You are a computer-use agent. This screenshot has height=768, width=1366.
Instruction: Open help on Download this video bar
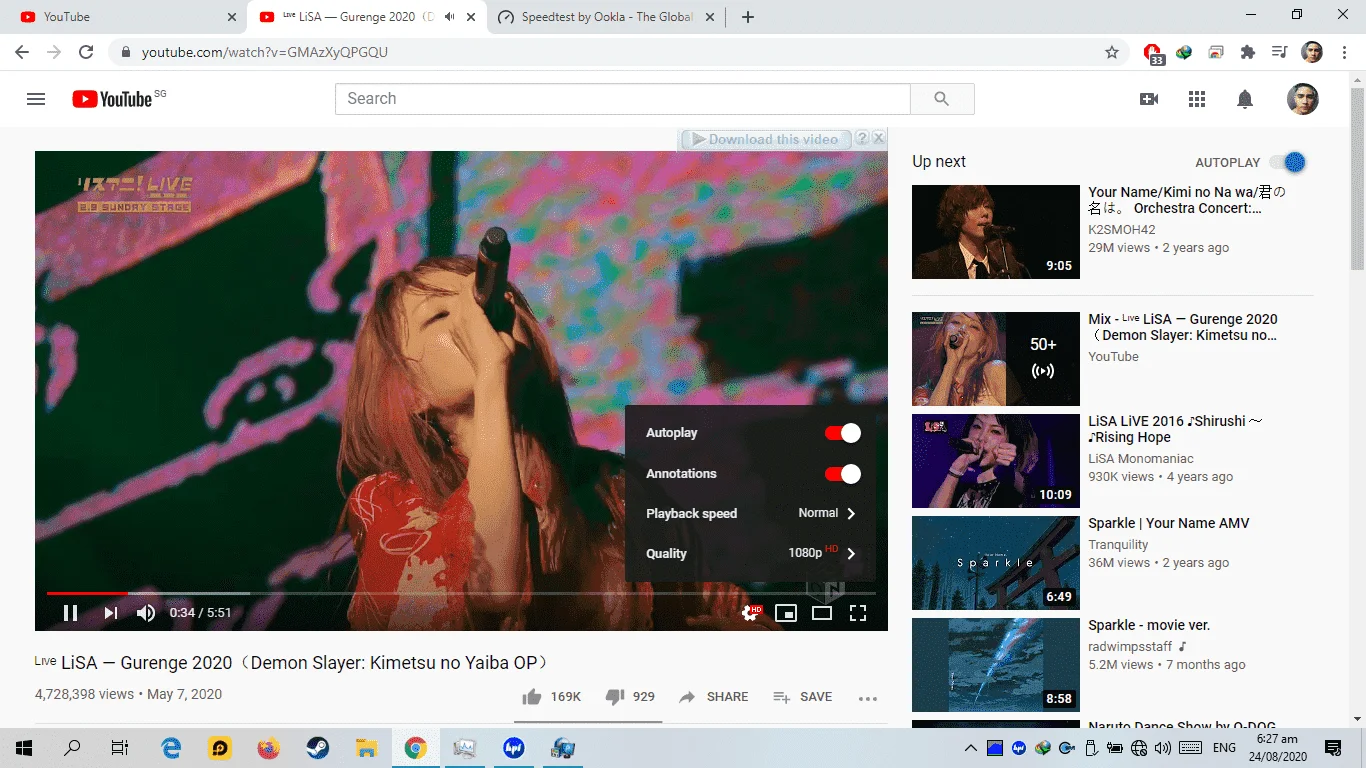[x=861, y=138]
